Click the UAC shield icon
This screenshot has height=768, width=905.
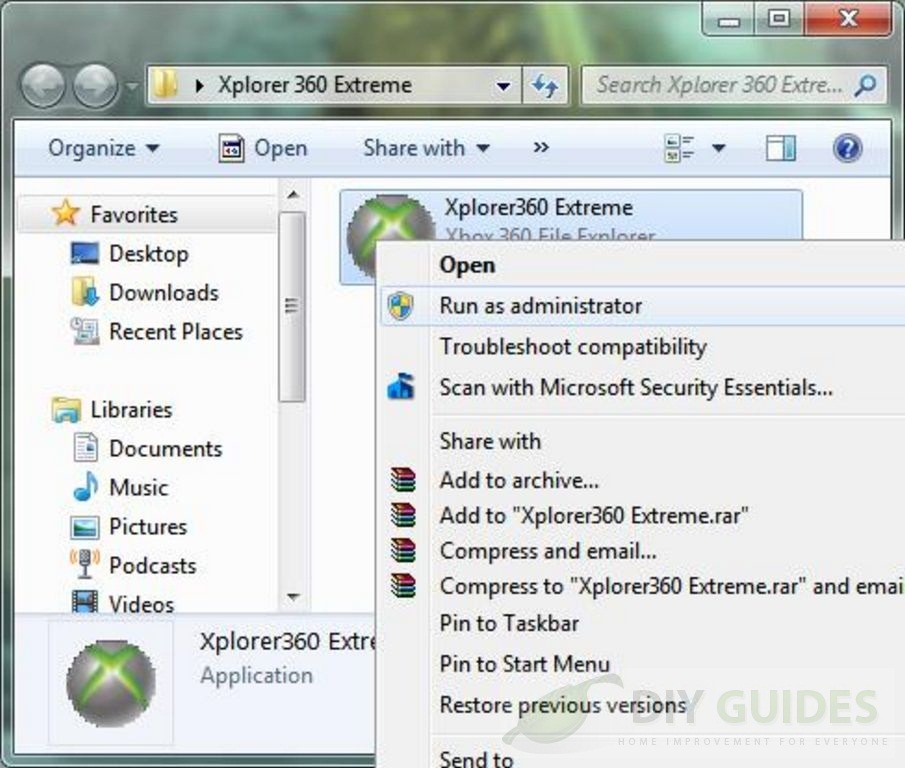(x=401, y=306)
